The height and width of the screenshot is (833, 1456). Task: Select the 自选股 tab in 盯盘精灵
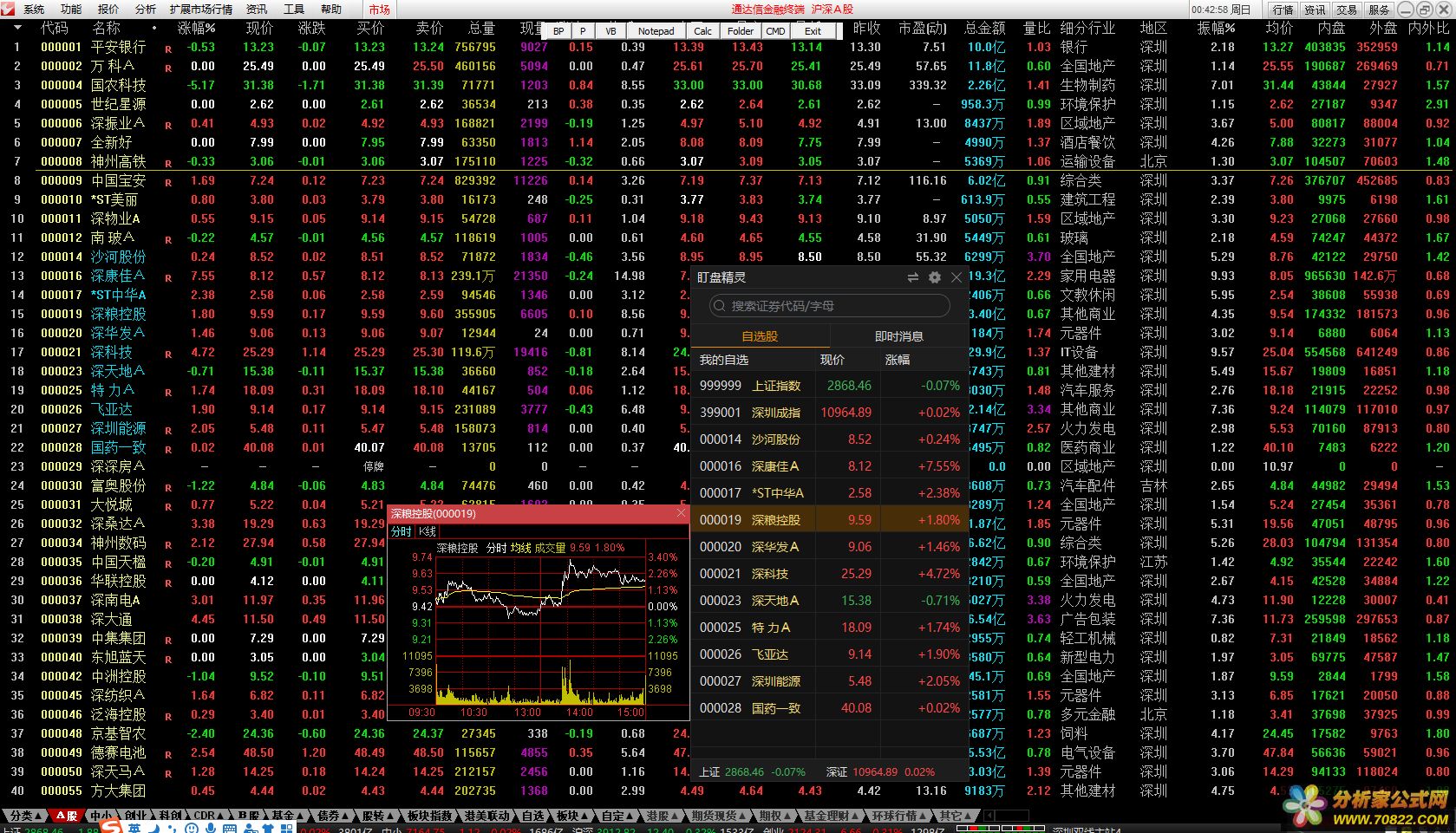click(x=760, y=336)
